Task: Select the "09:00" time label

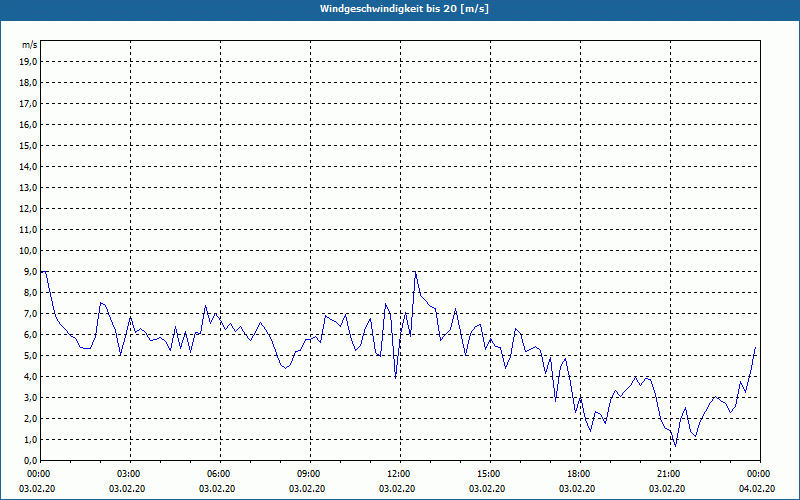Action: 310,474
